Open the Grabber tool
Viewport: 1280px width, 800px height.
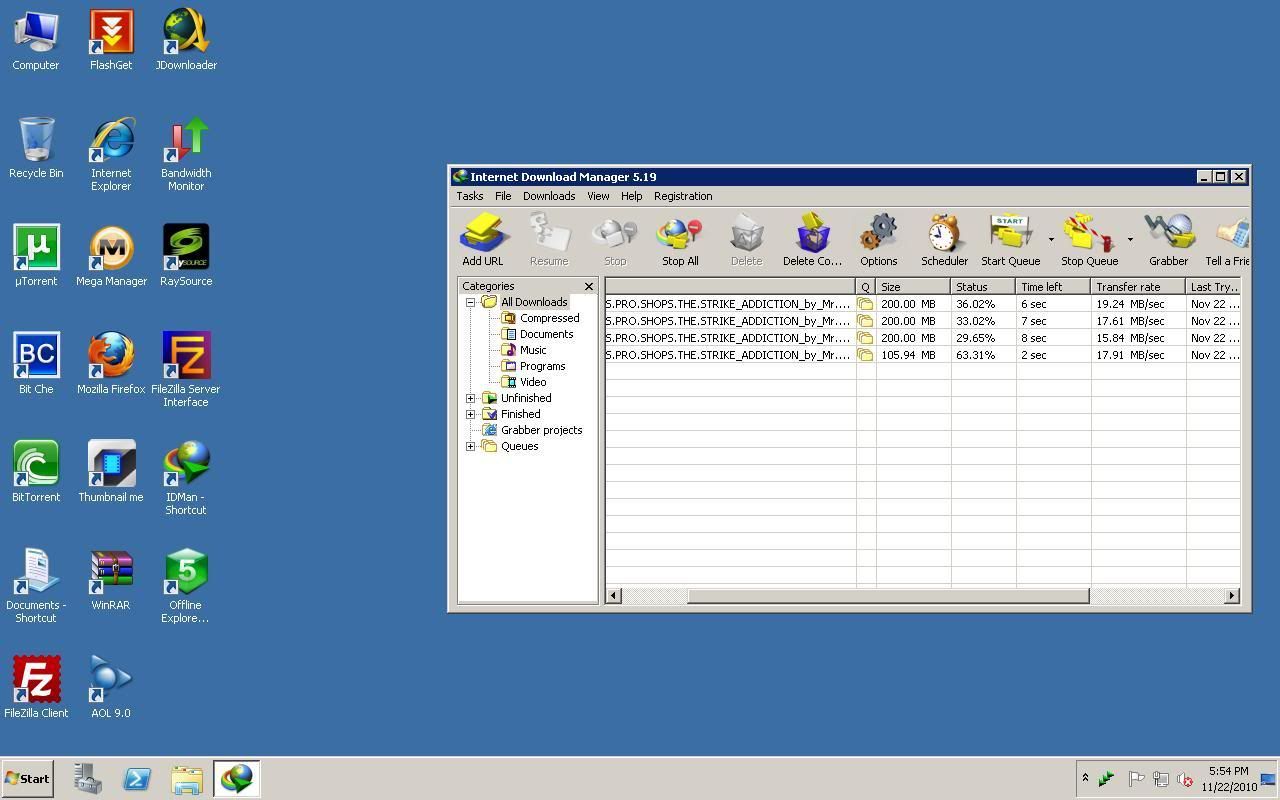click(1168, 239)
